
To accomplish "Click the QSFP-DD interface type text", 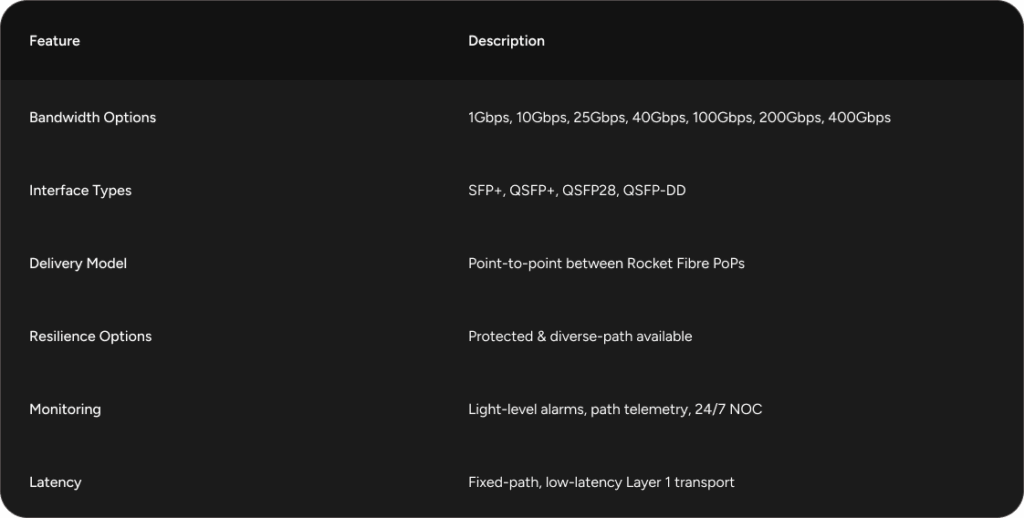I will pyautogui.click(x=654, y=190).
